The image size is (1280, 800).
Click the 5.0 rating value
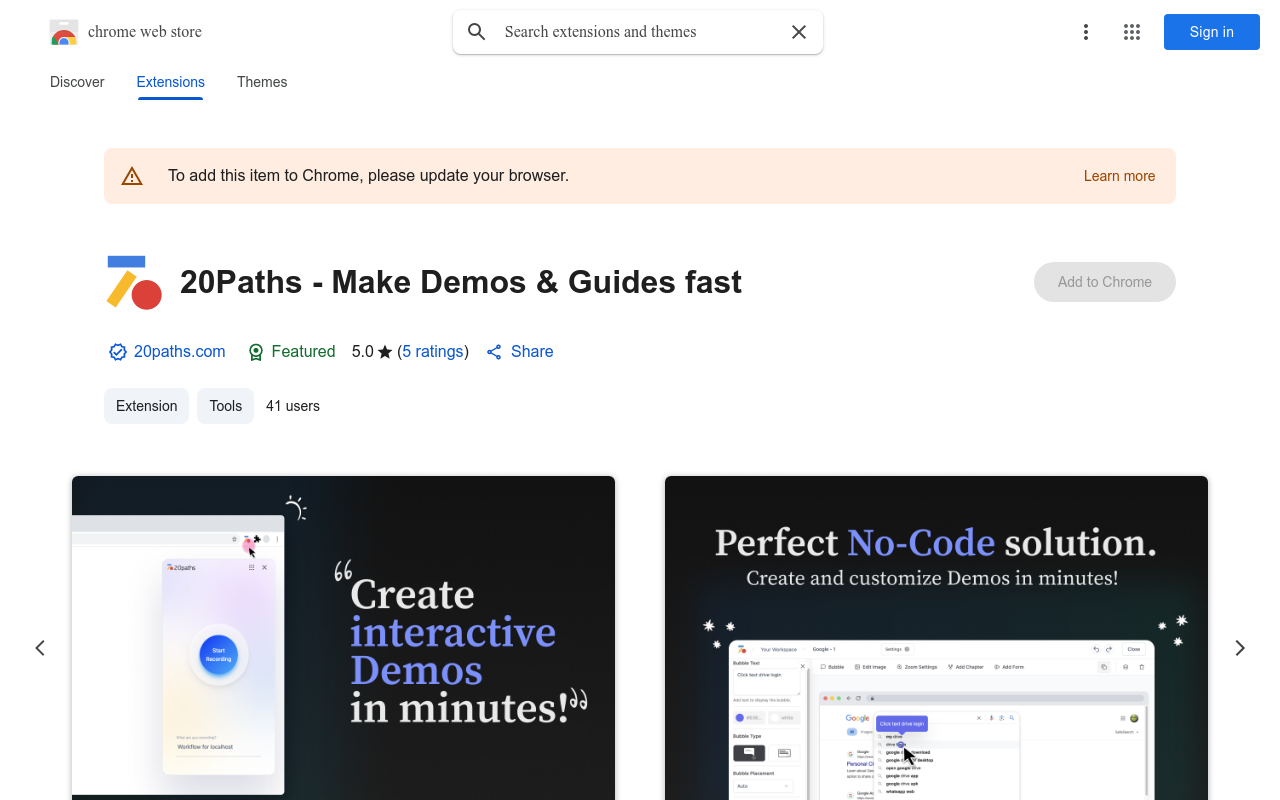click(x=362, y=352)
